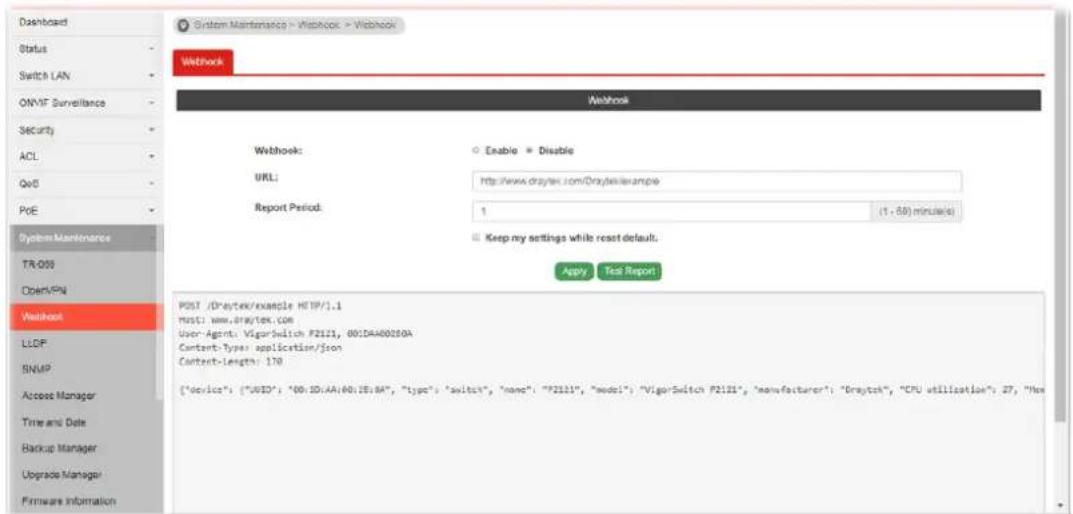This screenshot has height=514, width=1073.
Task: Click the Report Period input field
Action: (671, 211)
